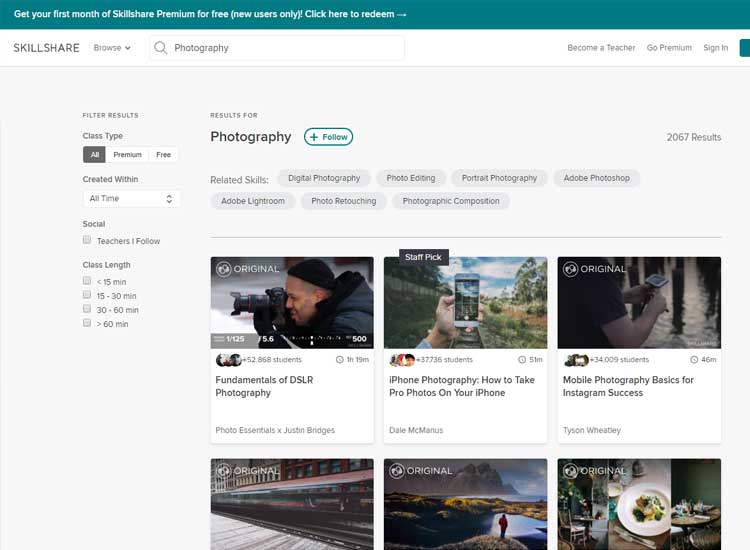
Task: Click the +37,736 students text
Action: (x=445, y=360)
